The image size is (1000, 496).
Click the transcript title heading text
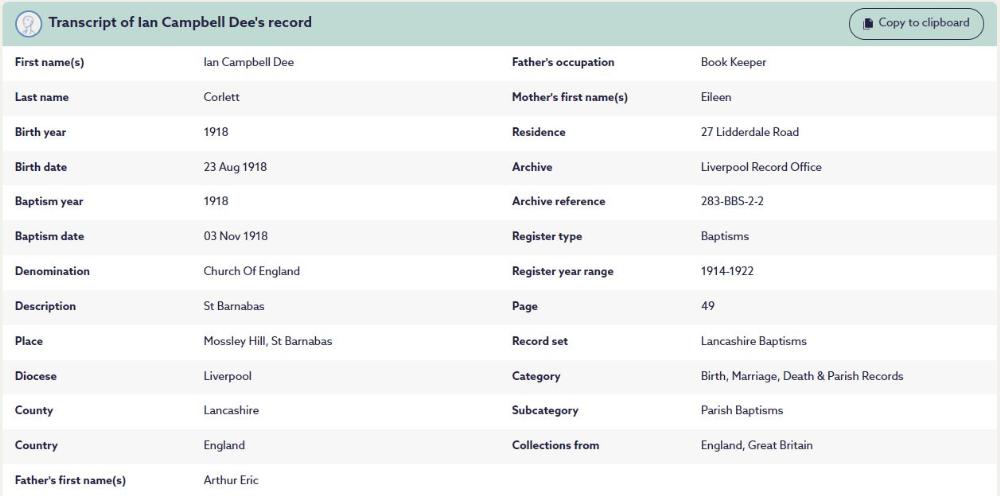pyautogui.click(x=180, y=22)
